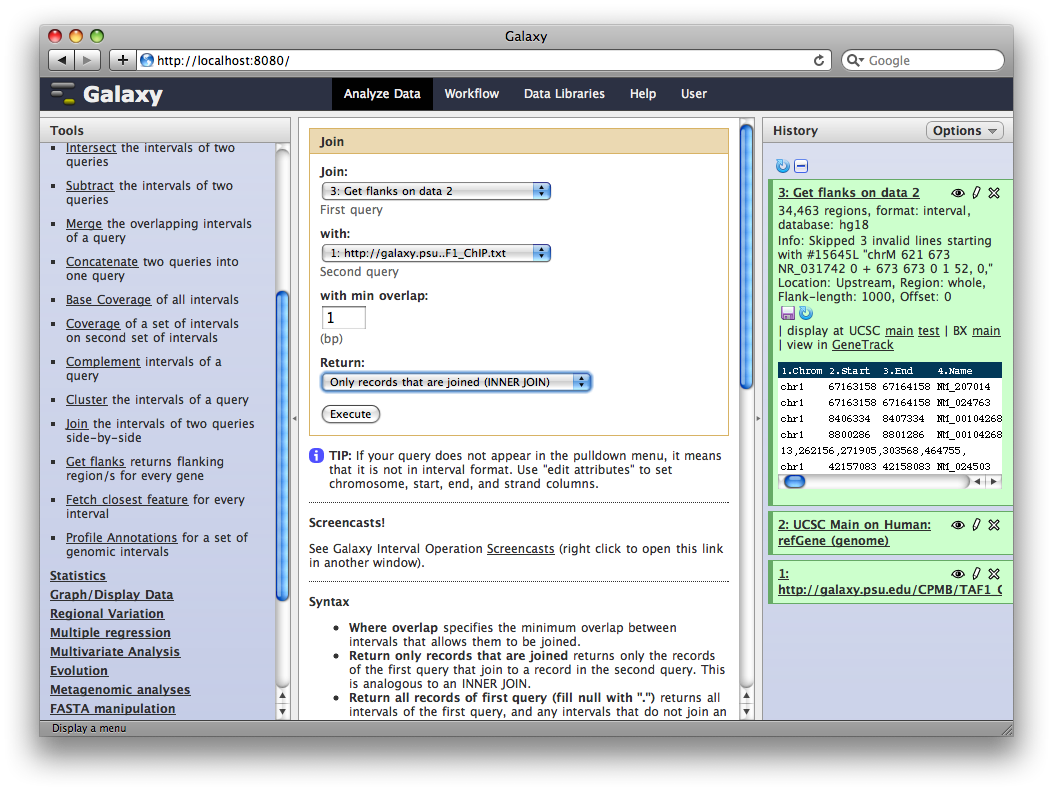
Task: Delete the Get flanks on data 2 dataset
Action: (995, 193)
